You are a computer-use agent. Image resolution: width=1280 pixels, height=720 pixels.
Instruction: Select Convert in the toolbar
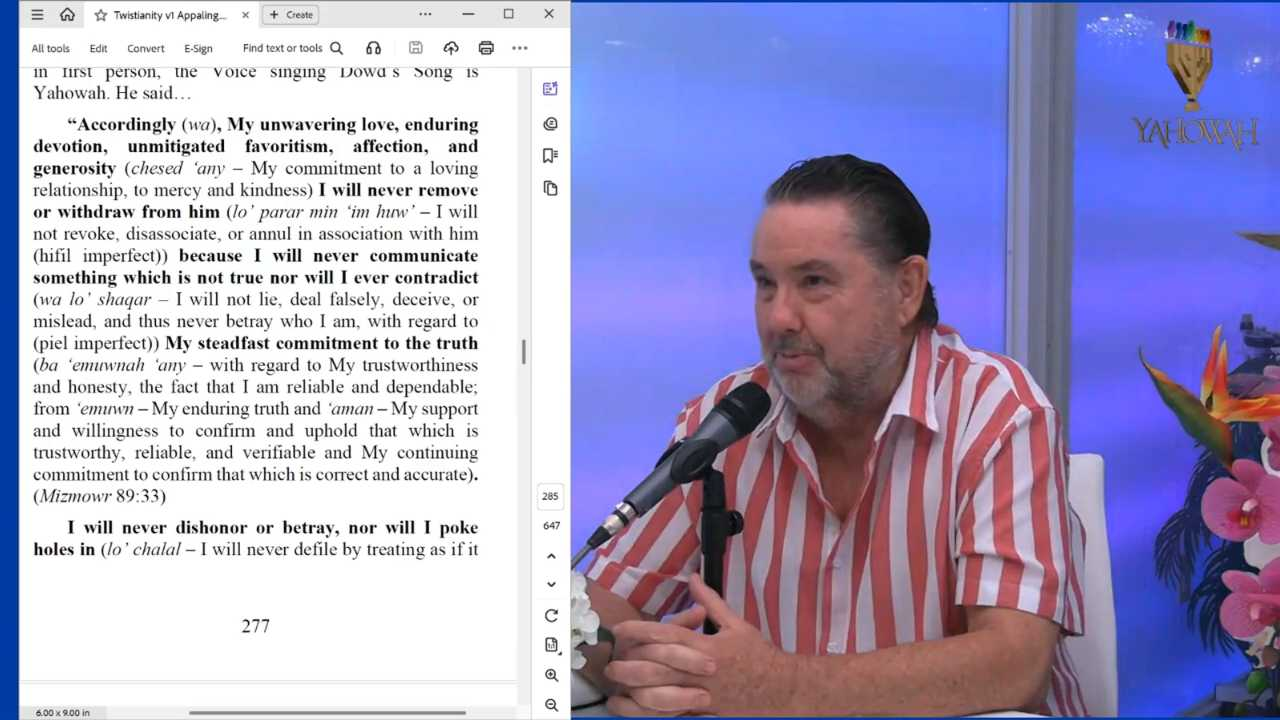coord(145,48)
